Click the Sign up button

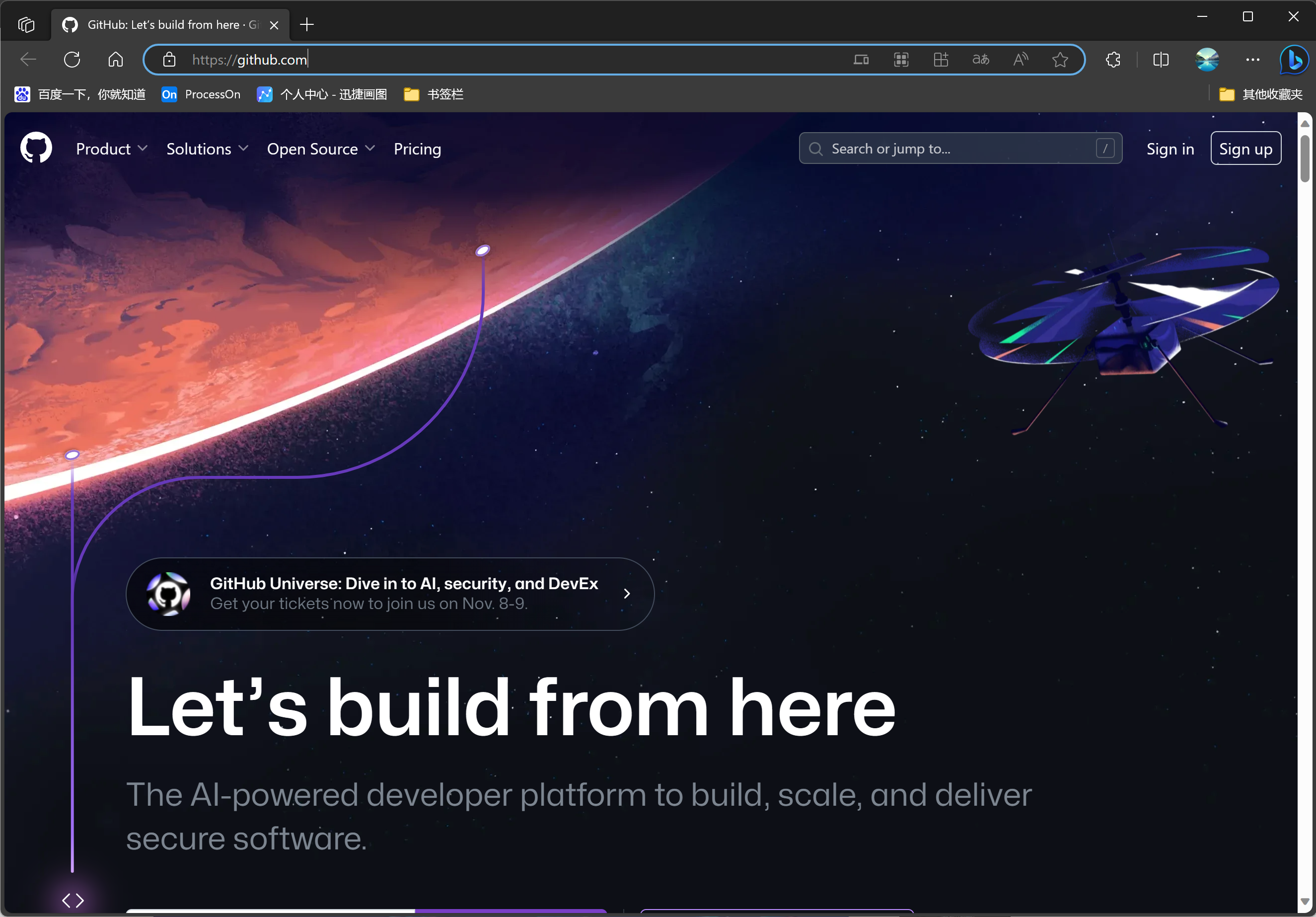[x=1245, y=149]
